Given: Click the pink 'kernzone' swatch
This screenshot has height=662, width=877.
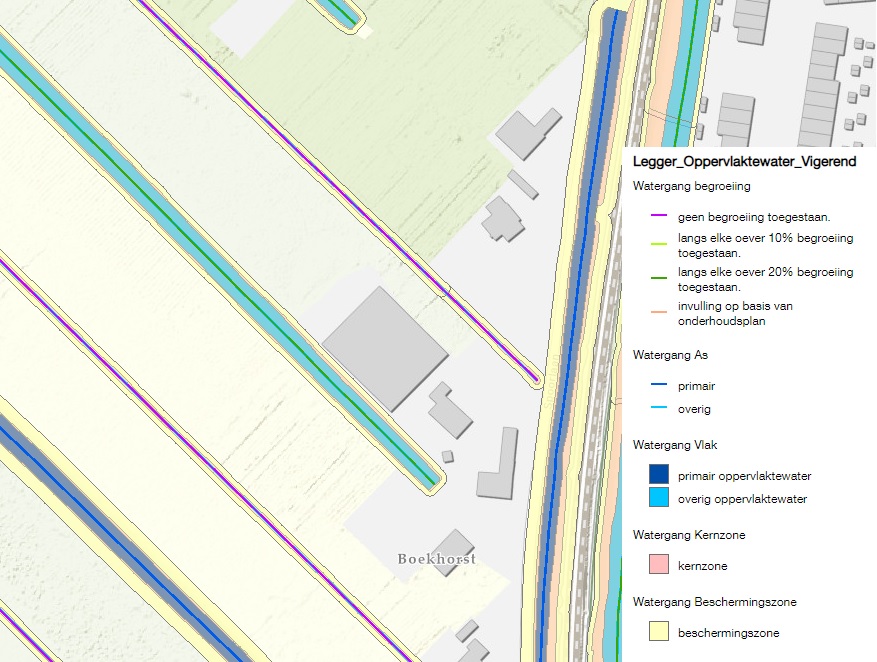Looking at the screenshot, I should pyautogui.click(x=659, y=564).
